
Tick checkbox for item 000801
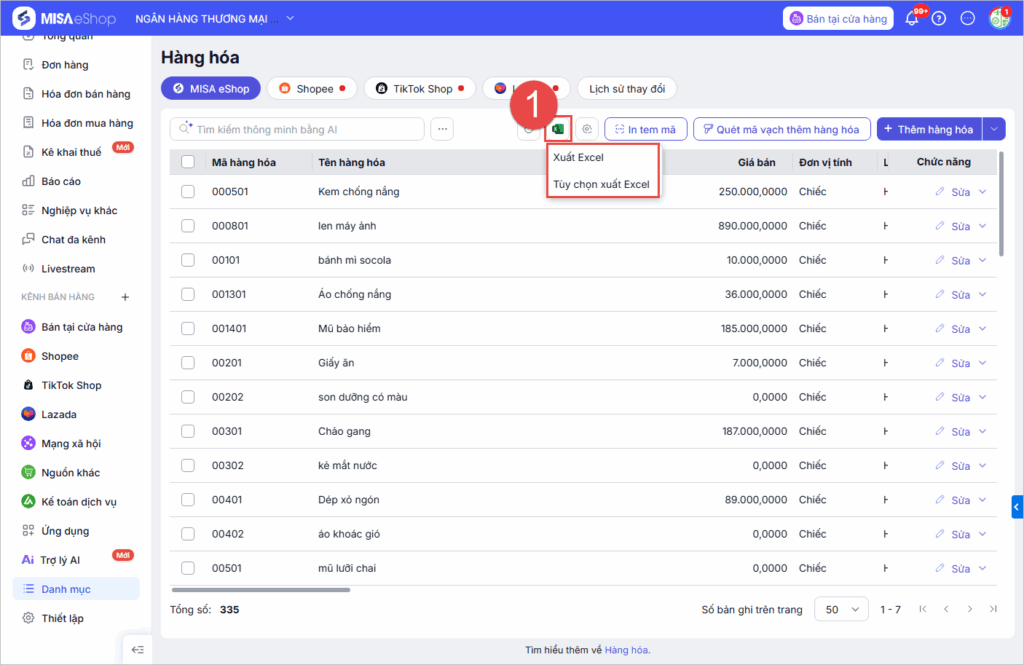pos(188,226)
